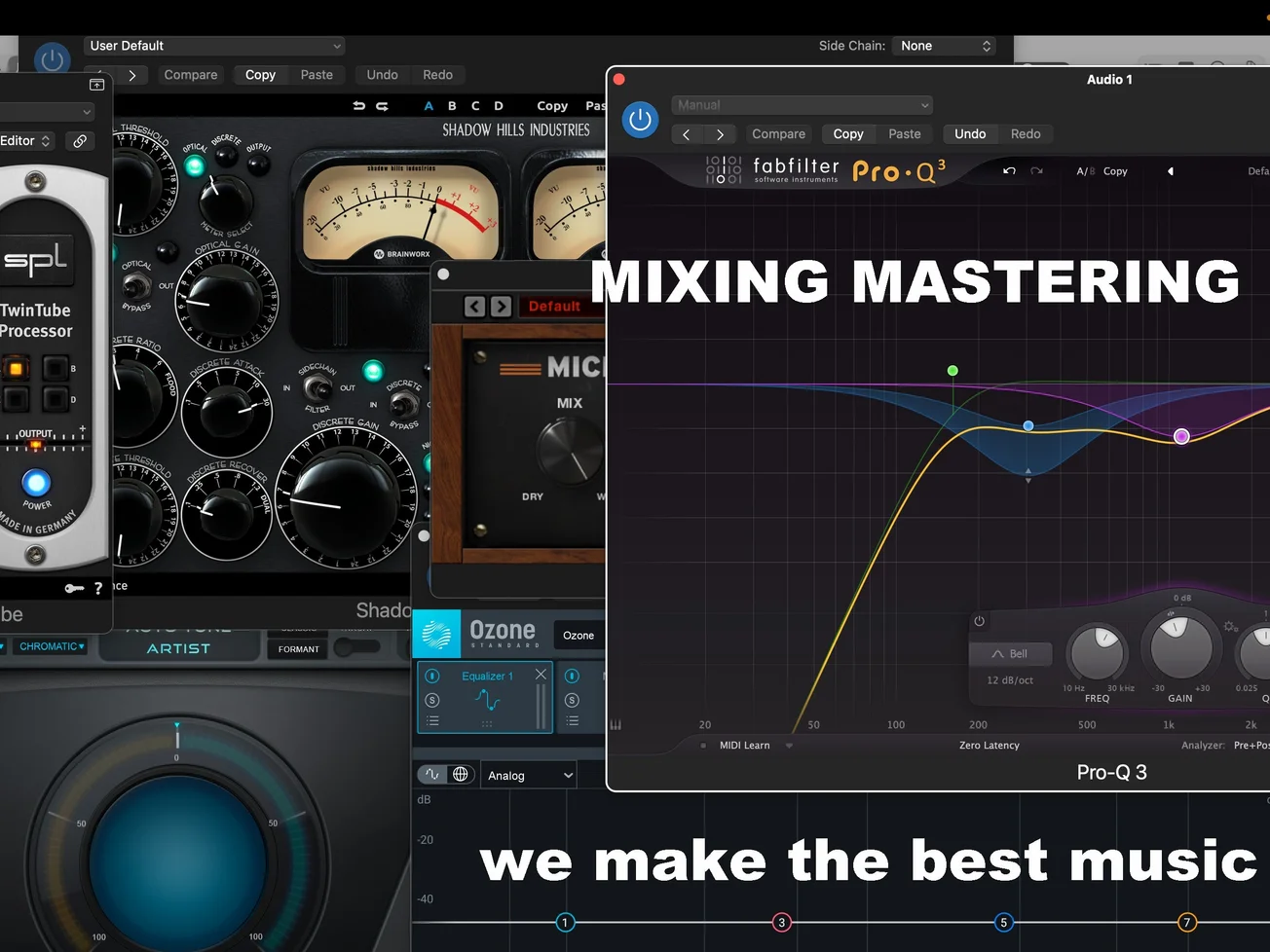Image resolution: width=1270 pixels, height=952 pixels.
Task: Open the Bell filter shape dropdown
Action: coord(1010,654)
